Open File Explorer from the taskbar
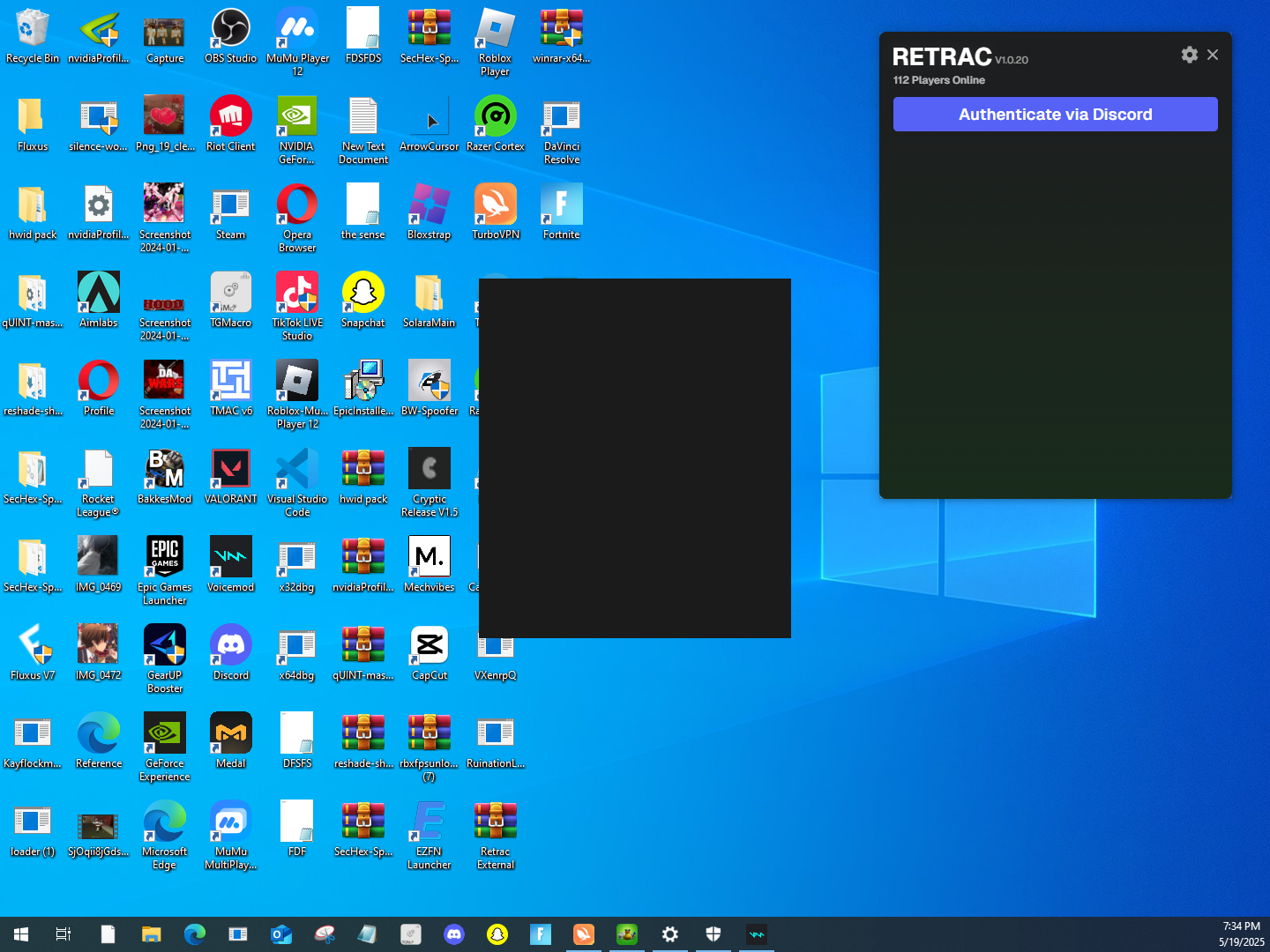Screen dimensions: 1270x952 pos(152,934)
